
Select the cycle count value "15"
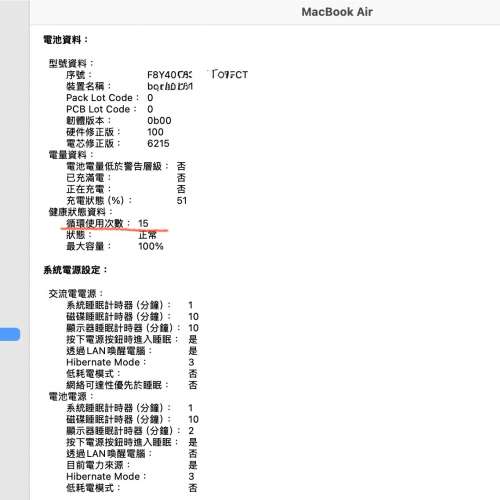coord(143,223)
